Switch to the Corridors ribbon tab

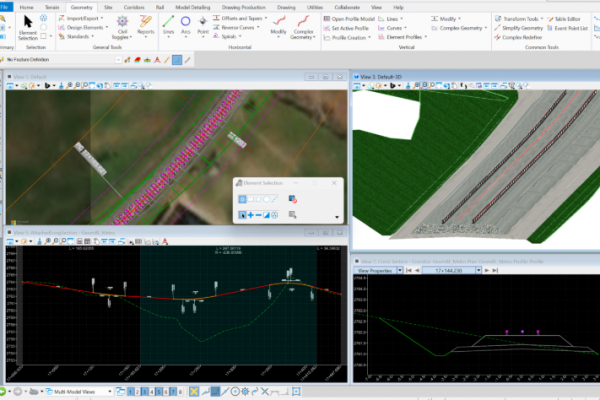(x=132, y=6)
